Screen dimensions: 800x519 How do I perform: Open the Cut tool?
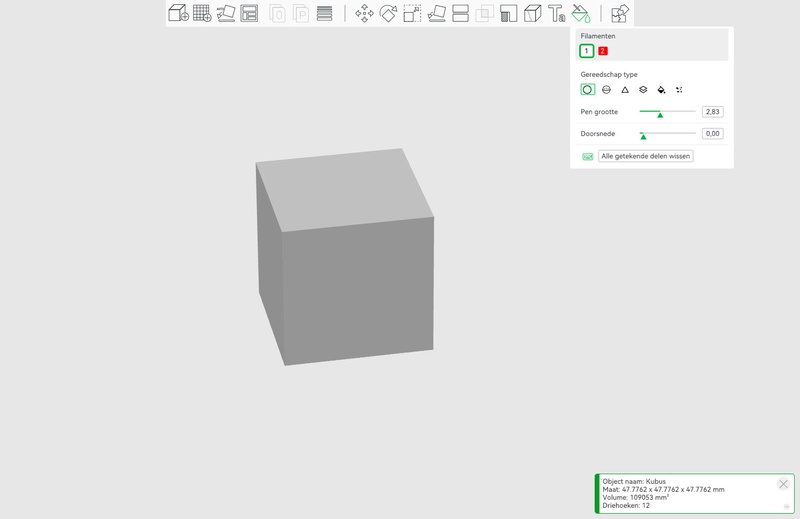click(460, 13)
